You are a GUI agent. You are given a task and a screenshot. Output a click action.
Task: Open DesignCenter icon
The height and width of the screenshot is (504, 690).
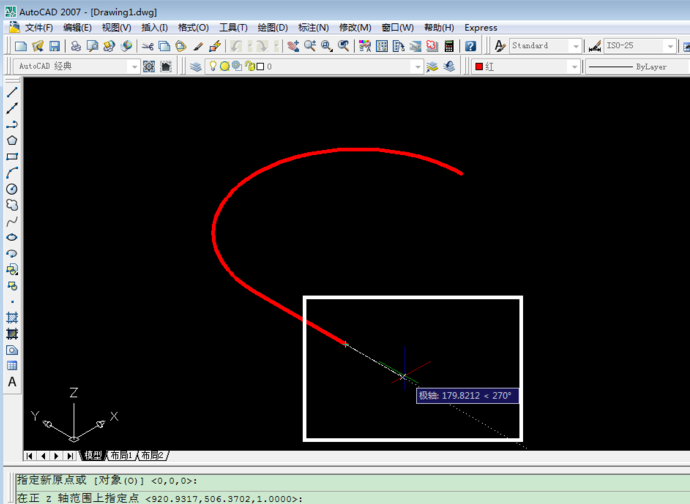coord(382,46)
